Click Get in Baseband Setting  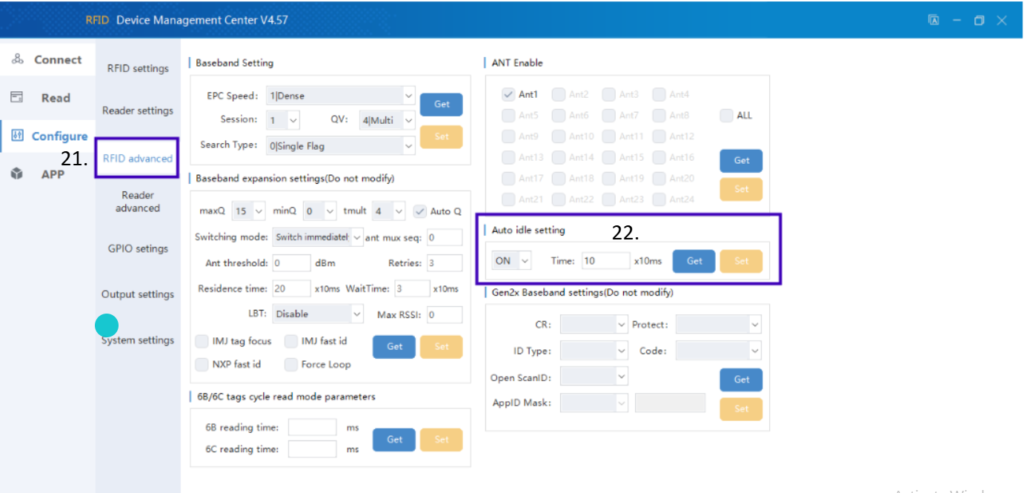441,104
